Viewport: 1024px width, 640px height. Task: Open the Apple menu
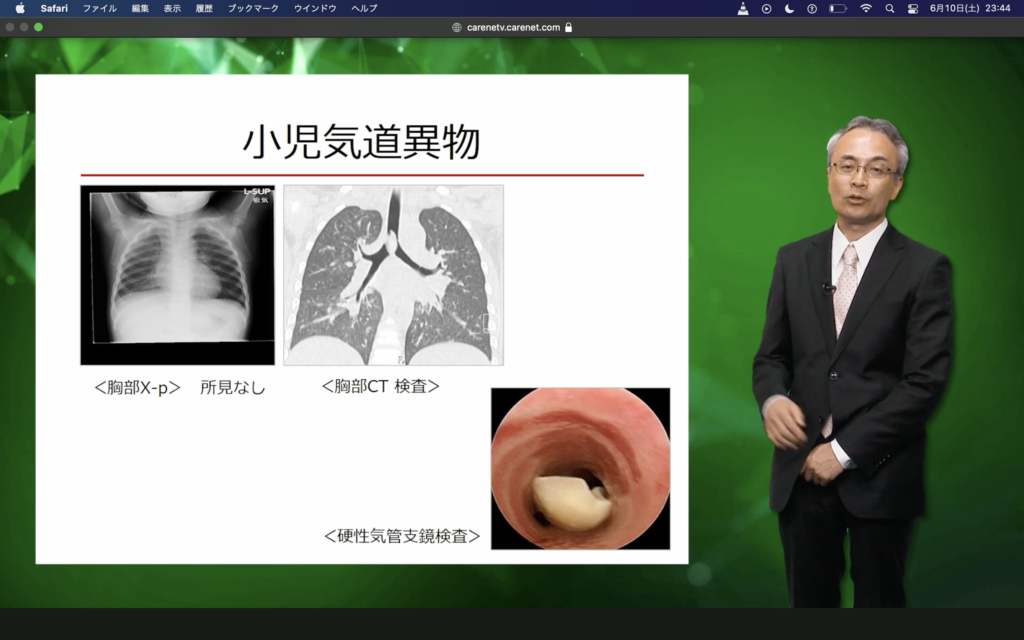click(x=20, y=8)
